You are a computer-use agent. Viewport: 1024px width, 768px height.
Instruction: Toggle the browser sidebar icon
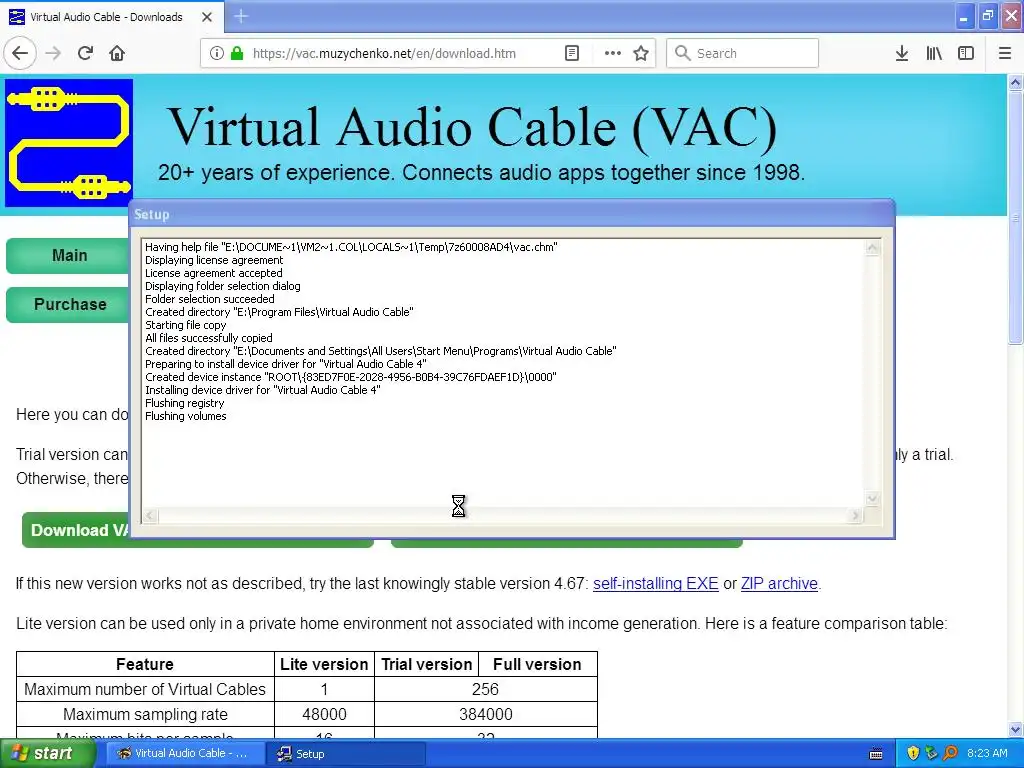[x=966, y=53]
